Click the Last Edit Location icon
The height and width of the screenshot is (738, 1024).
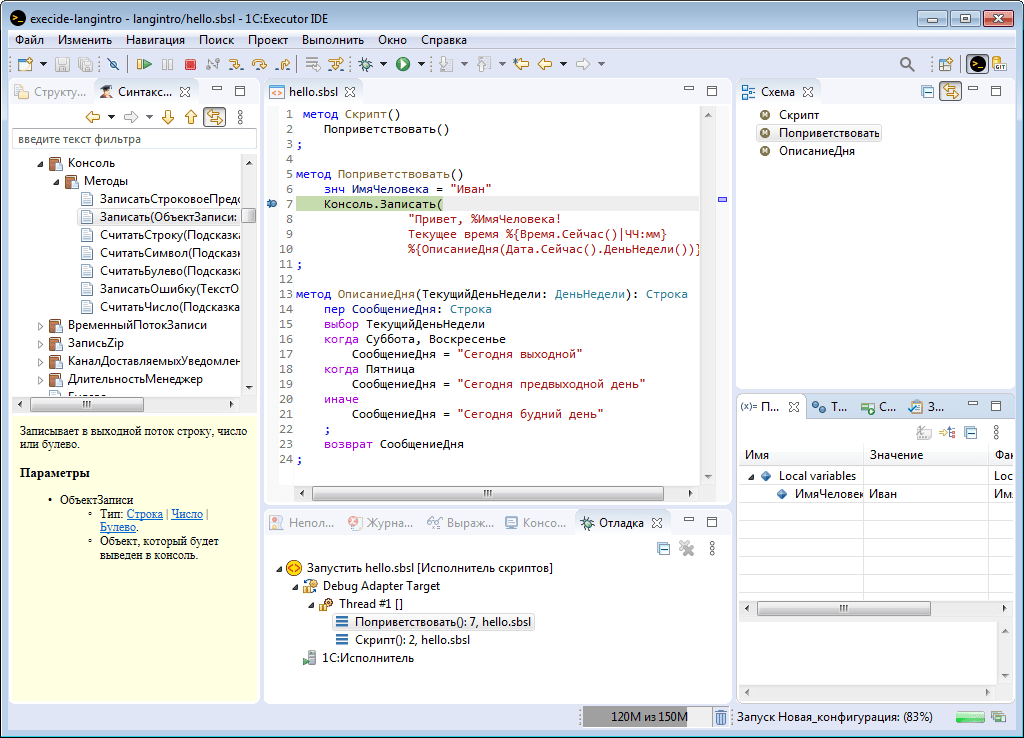(x=521, y=64)
